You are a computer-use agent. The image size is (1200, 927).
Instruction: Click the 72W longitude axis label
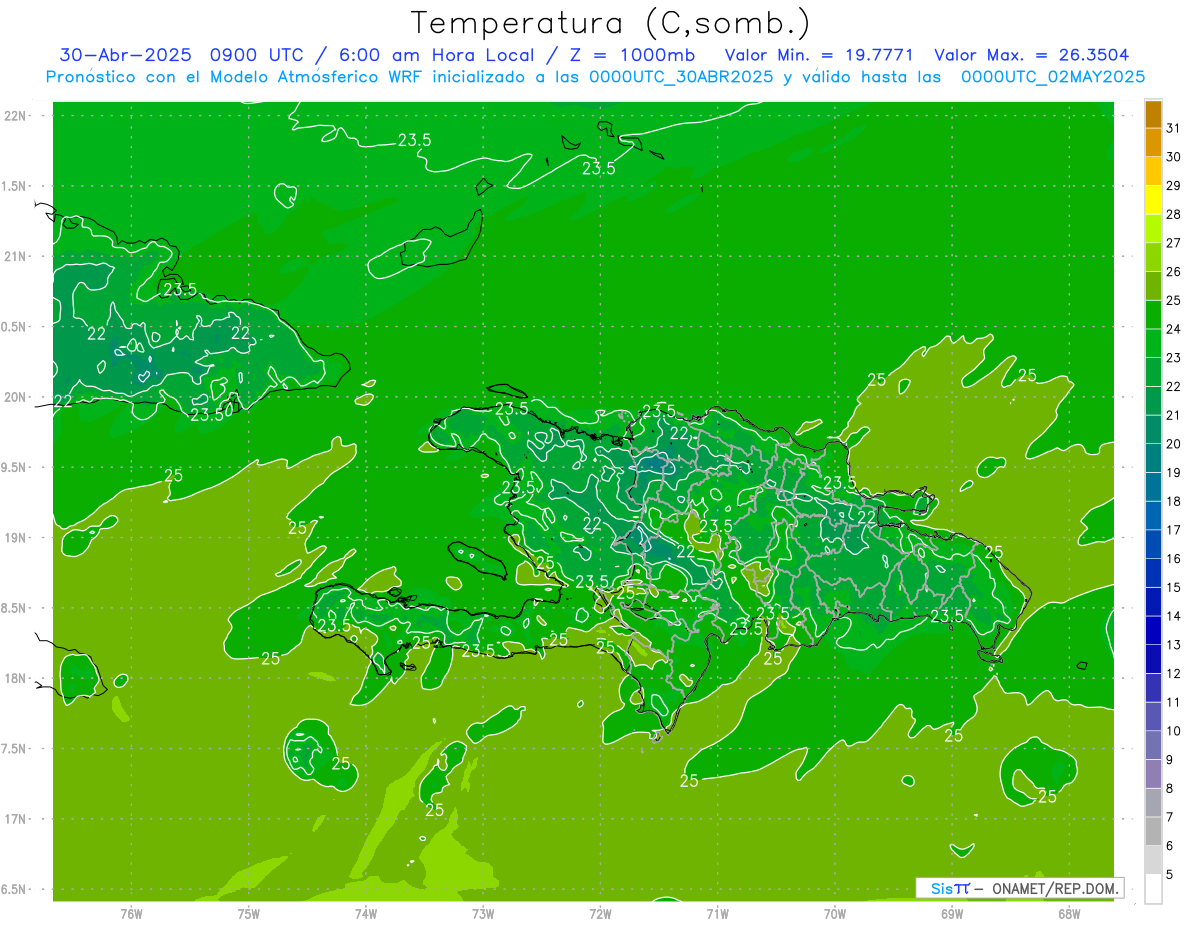pos(601,913)
